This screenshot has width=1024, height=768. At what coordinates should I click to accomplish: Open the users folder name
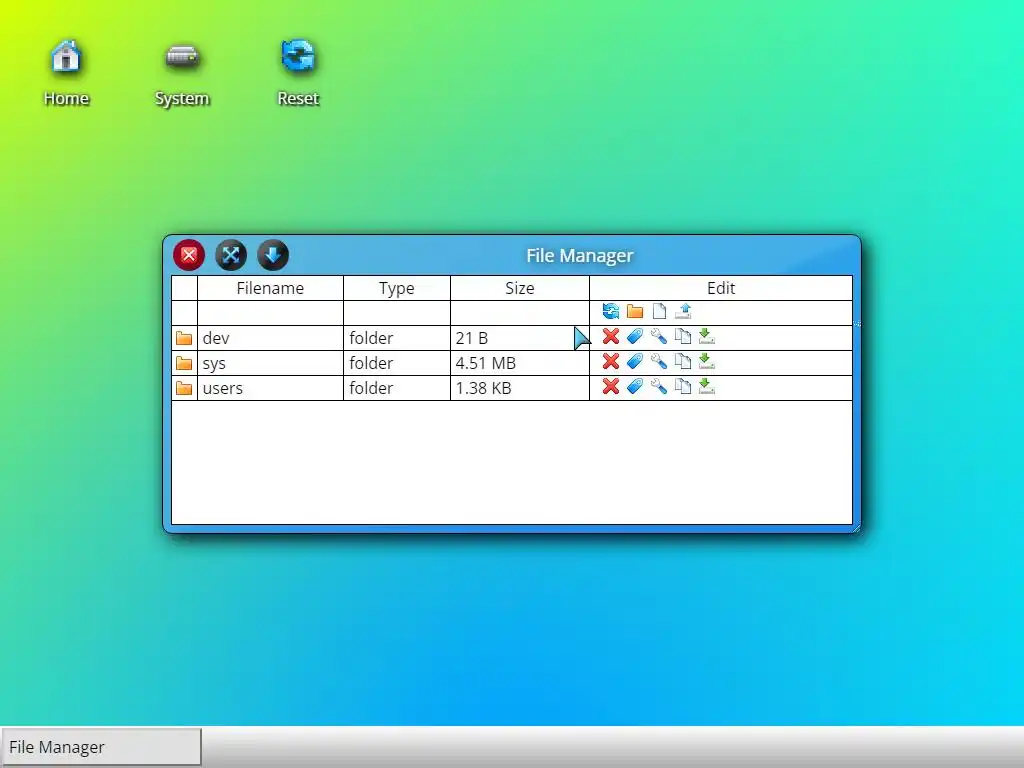(x=223, y=388)
